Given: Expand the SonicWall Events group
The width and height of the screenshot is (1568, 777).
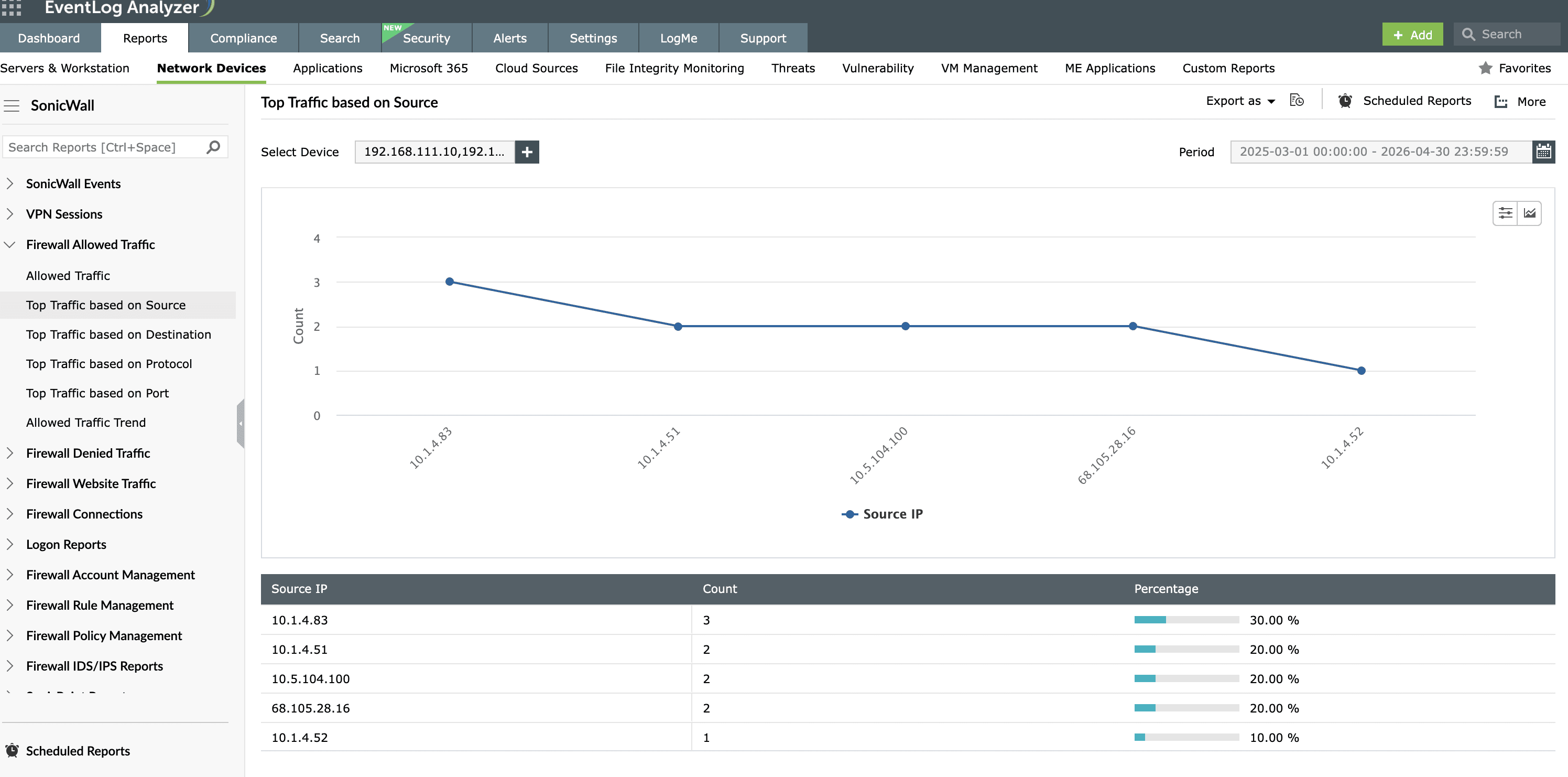Looking at the screenshot, I should tap(10, 184).
